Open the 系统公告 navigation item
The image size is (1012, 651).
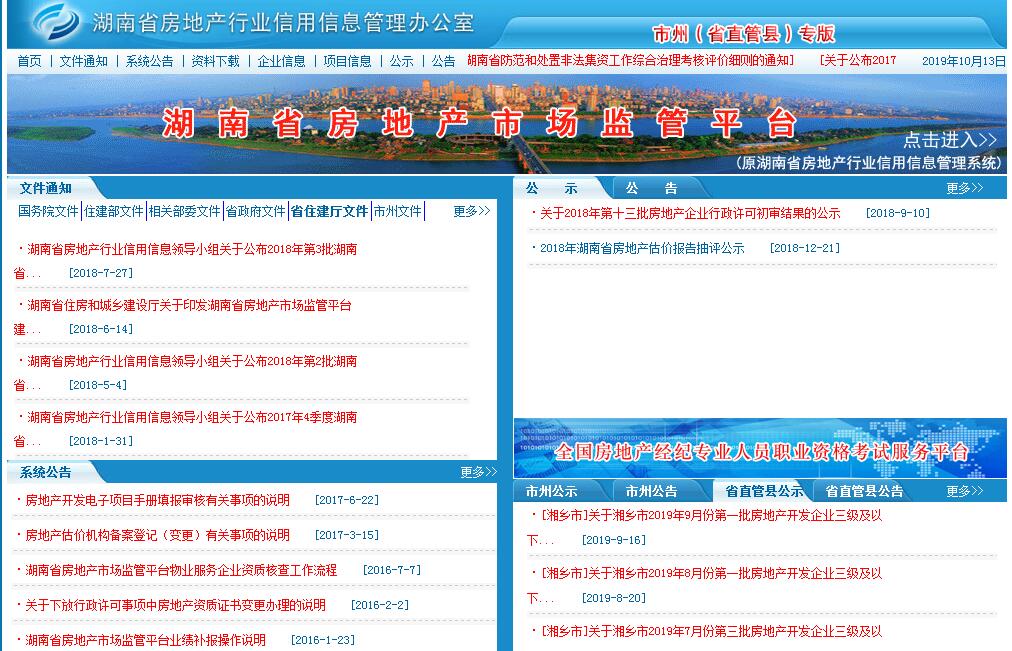click(149, 61)
